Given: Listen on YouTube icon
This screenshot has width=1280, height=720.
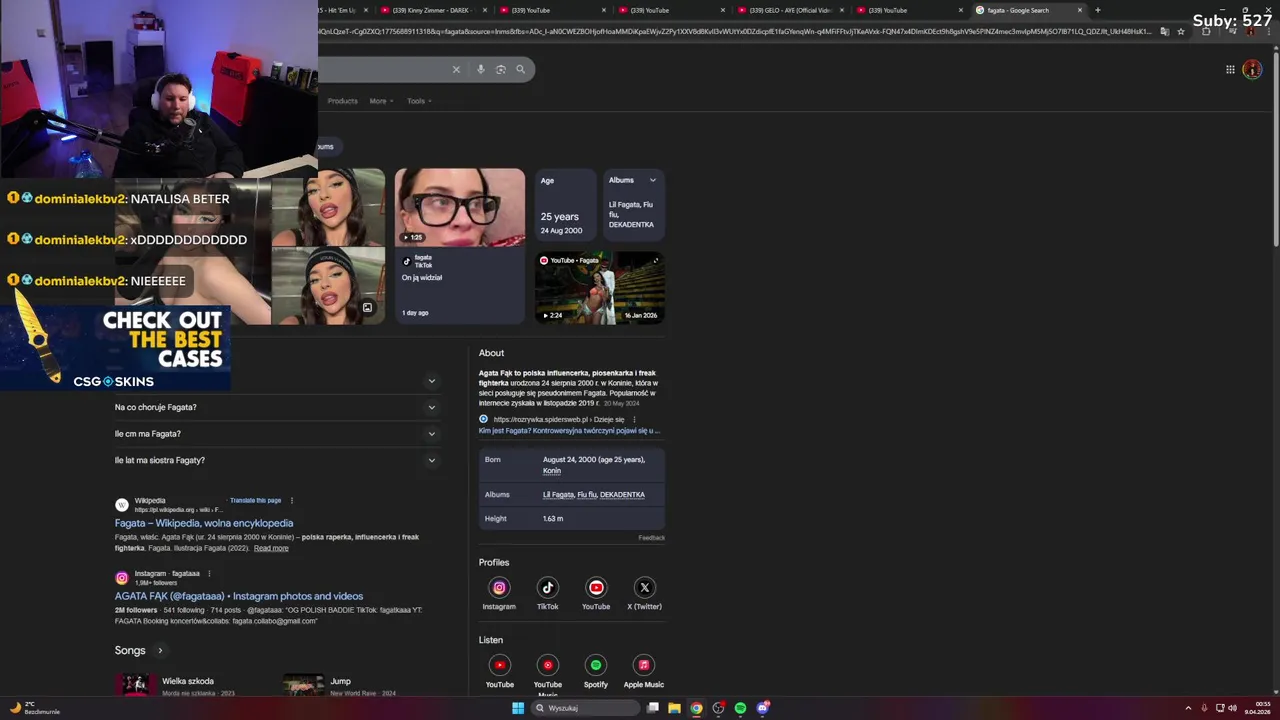Looking at the screenshot, I should point(499,665).
